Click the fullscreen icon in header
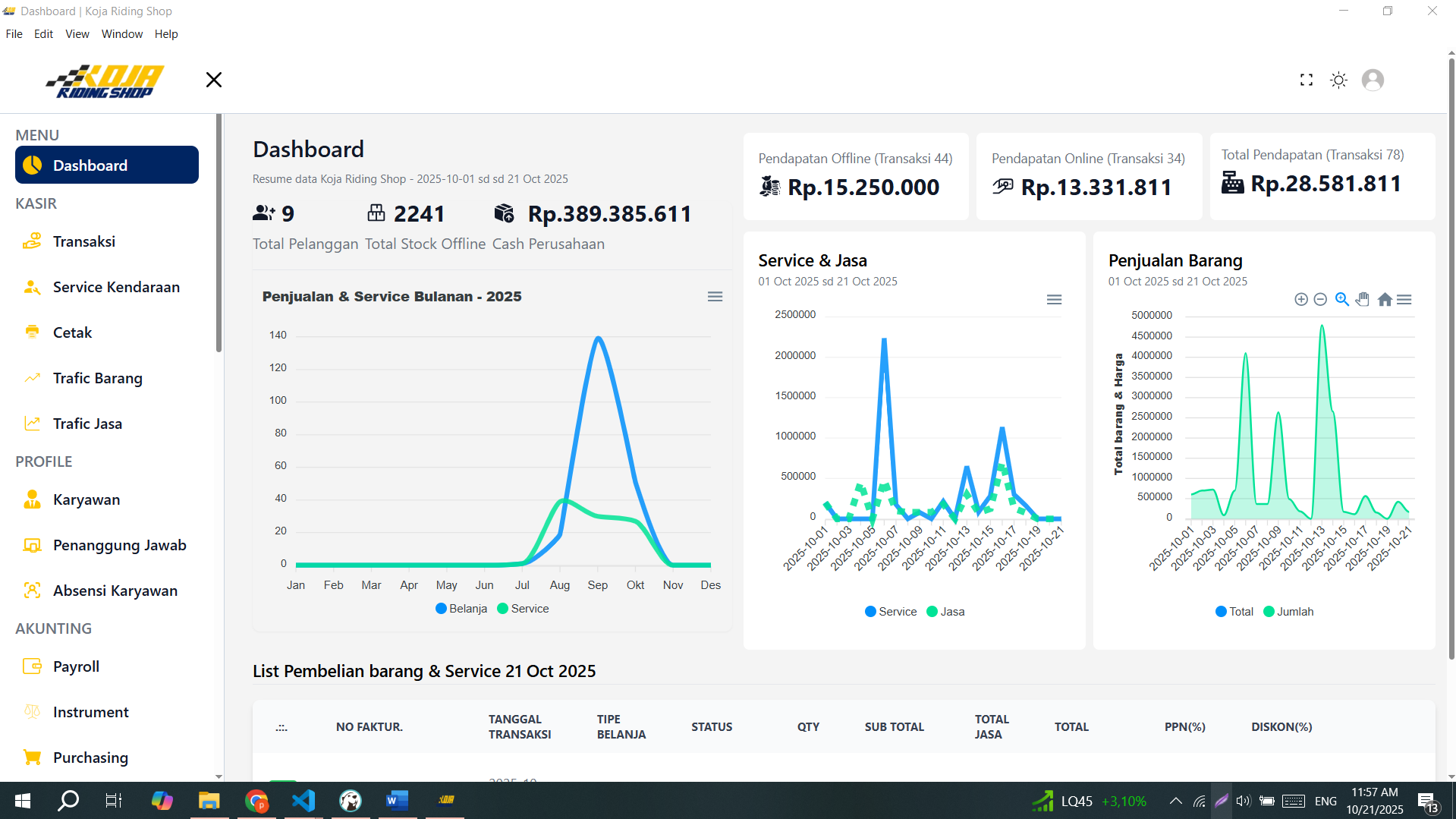The image size is (1456, 819). point(1306,80)
